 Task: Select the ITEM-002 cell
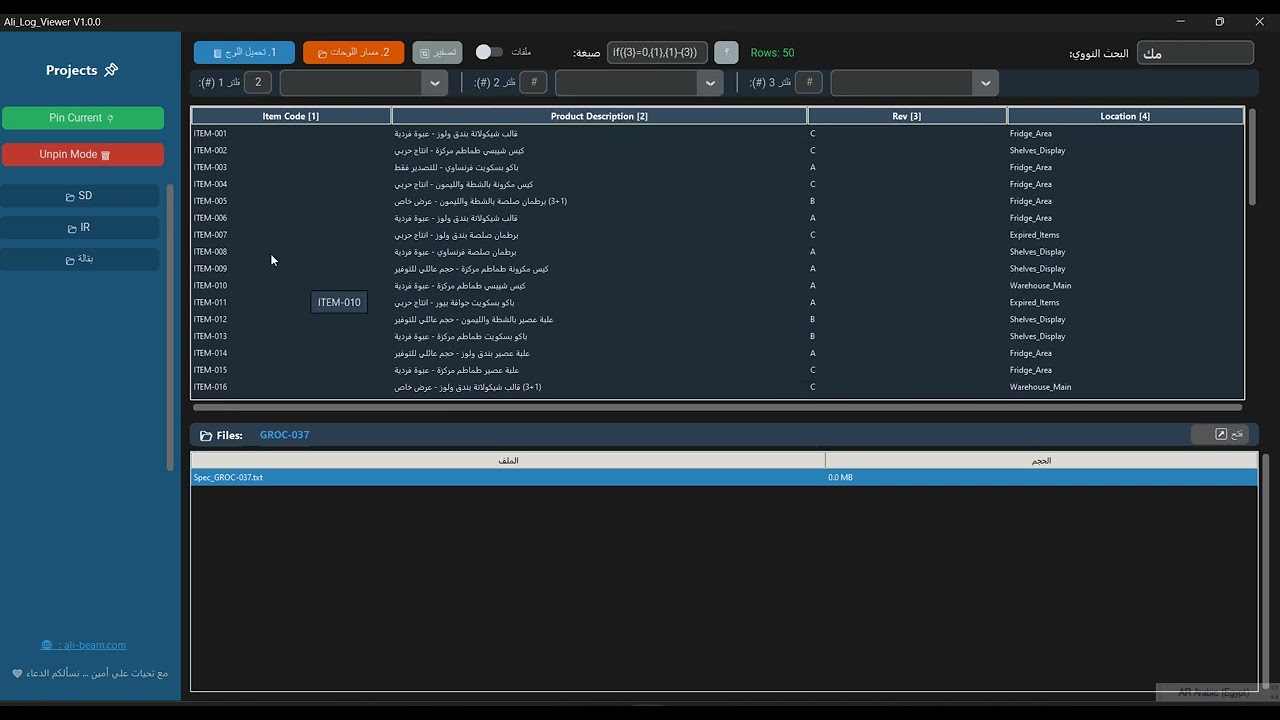(x=291, y=150)
